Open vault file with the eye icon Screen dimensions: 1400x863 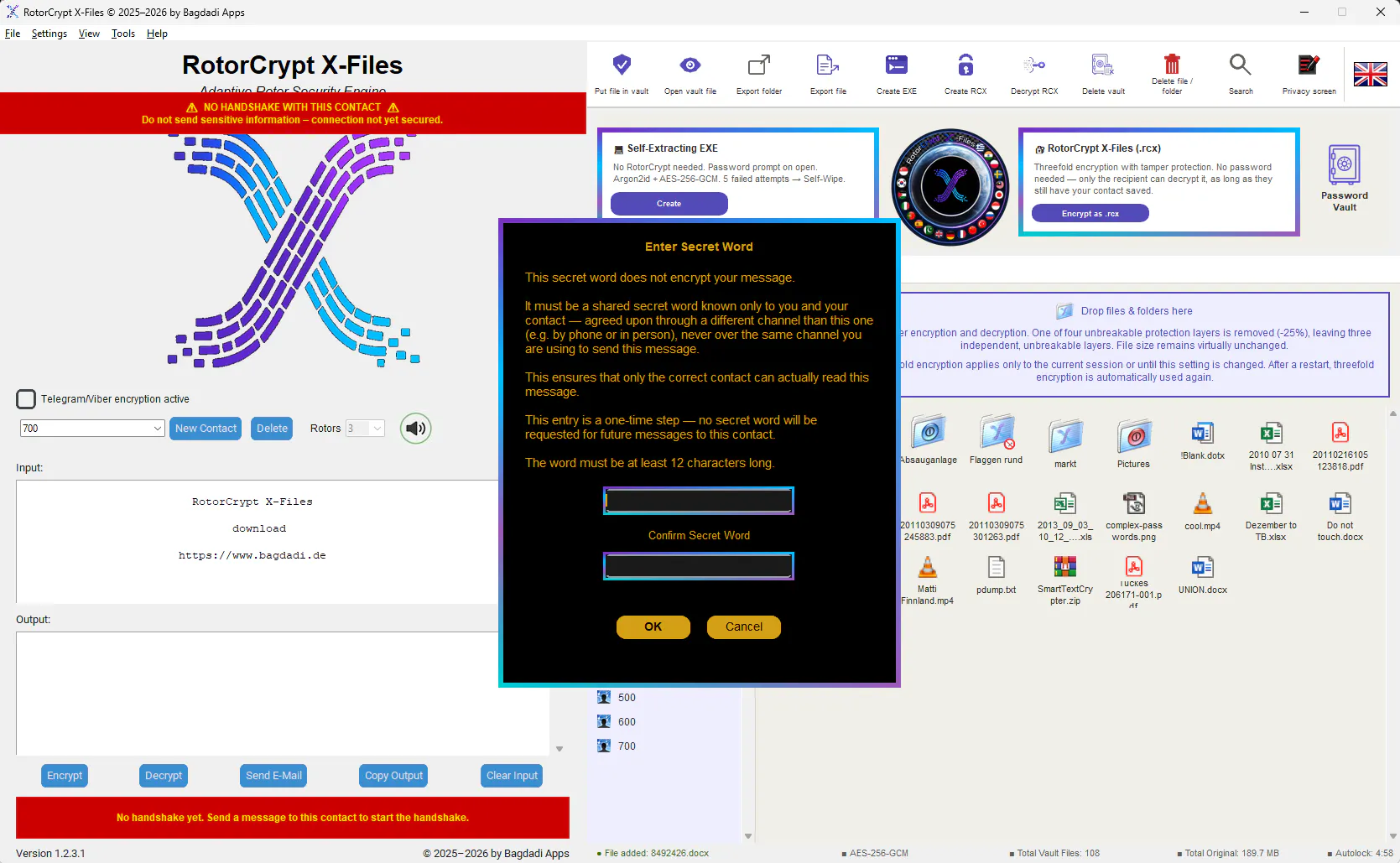coord(690,65)
